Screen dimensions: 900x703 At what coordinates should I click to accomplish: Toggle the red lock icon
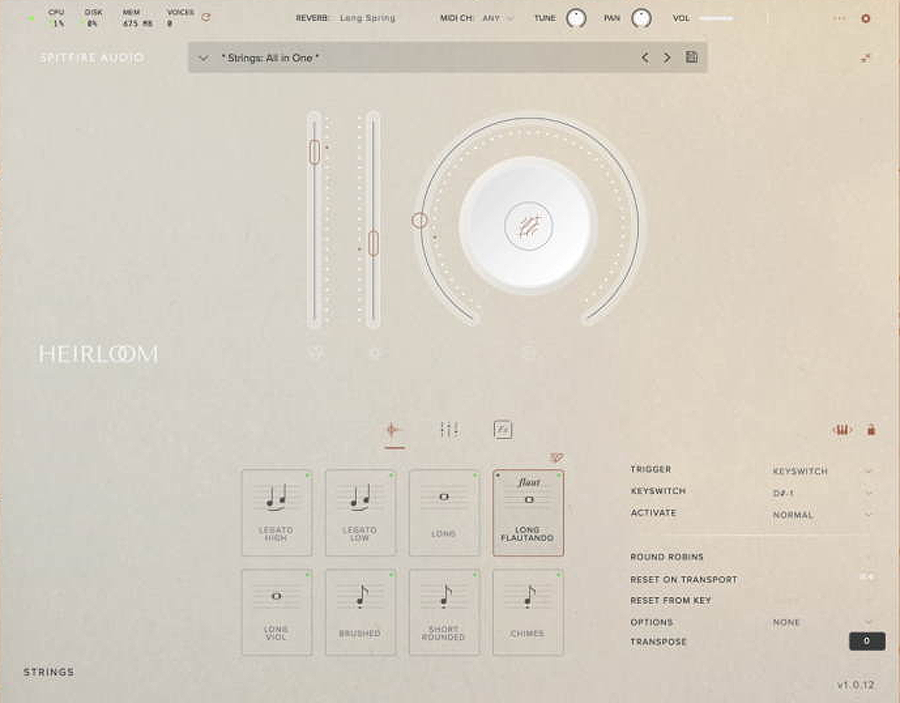(x=871, y=430)
